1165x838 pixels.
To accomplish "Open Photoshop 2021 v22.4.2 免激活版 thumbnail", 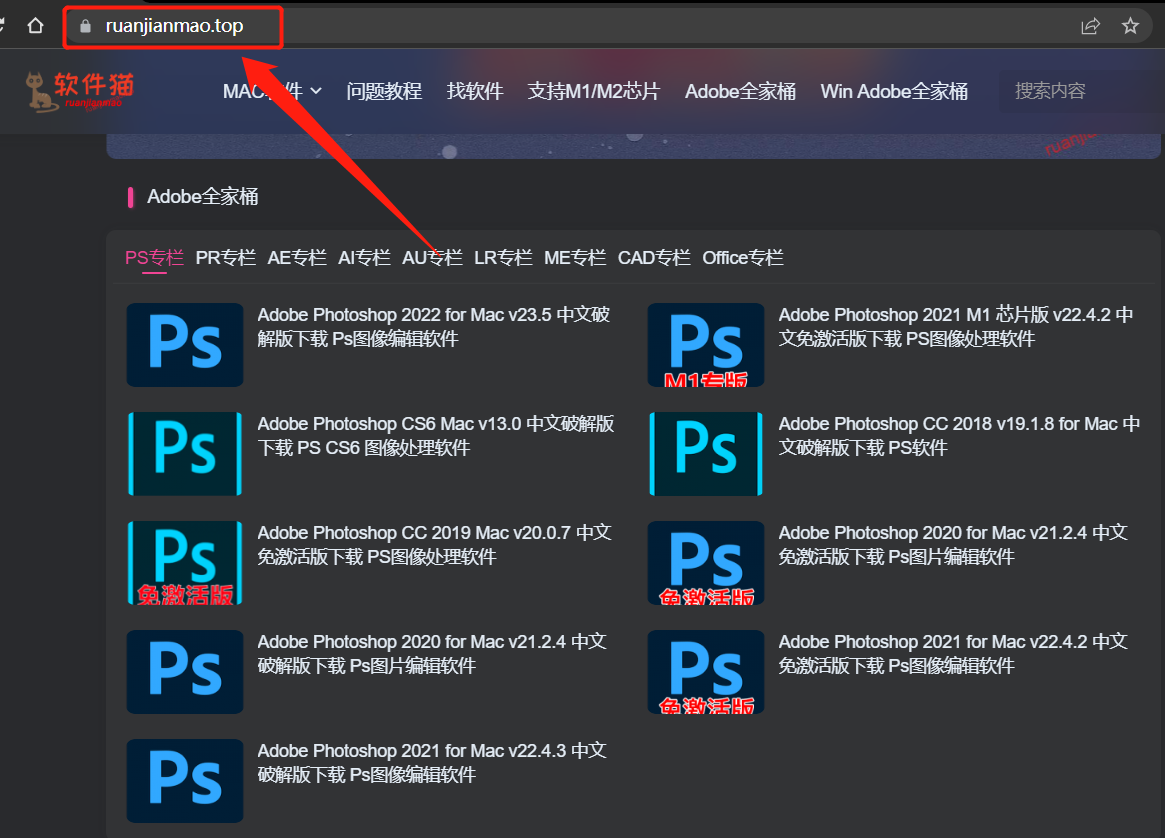I will pyautogui.click(x=706, y=672).
